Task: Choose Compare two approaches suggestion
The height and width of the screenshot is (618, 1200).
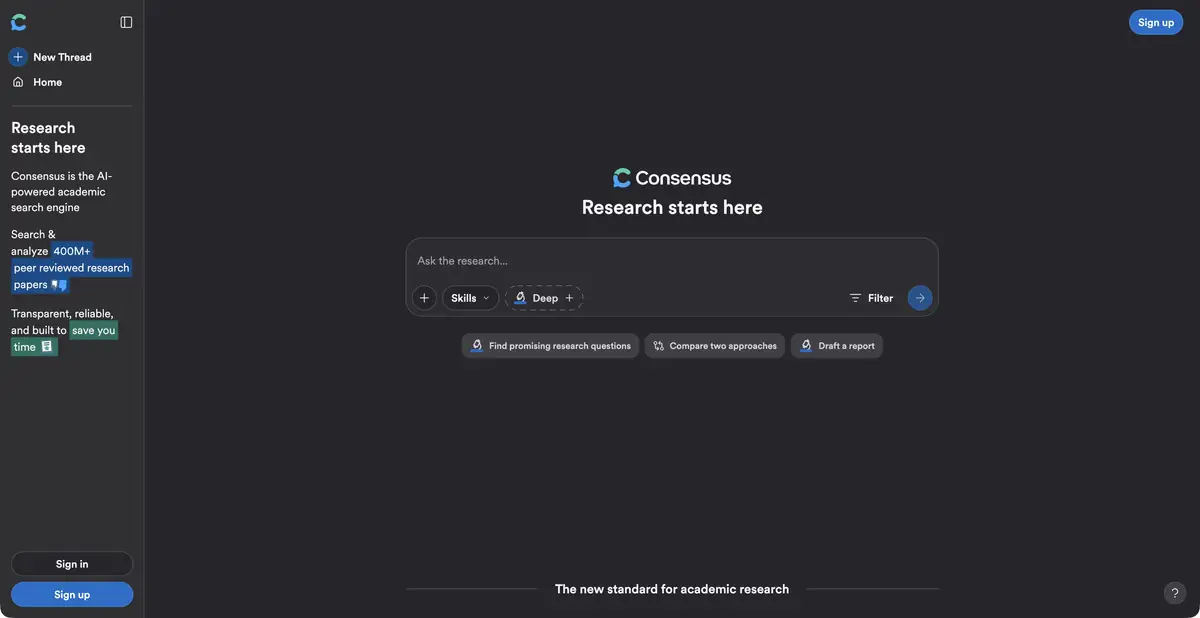Action: tap(714, 346)
